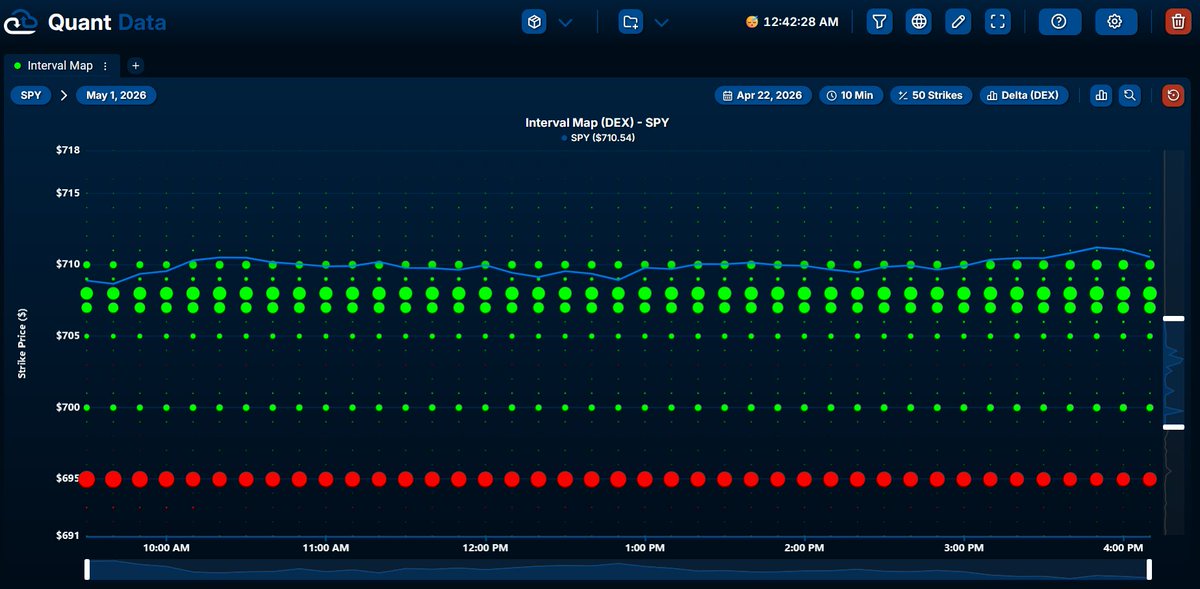This screenshot has width=1200, height=589.
Task: Open the help question mark button
Action: coord(1059,22)
